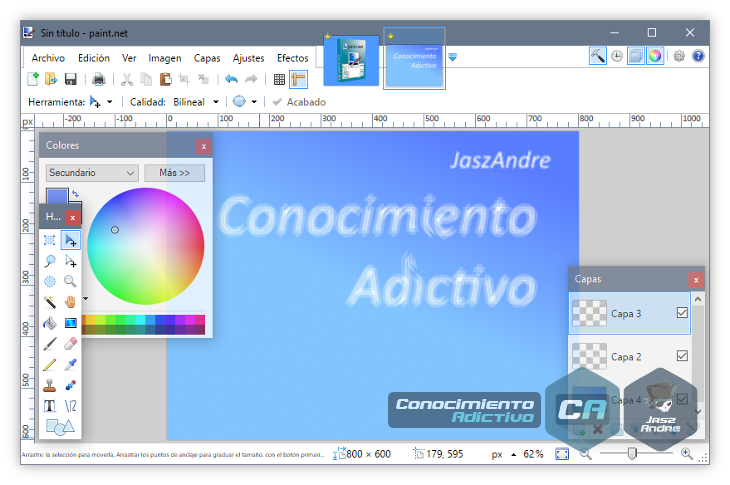Select the Pencil tool
The height and width of the screenshot is (485, 730).
click(x=50, y=364)
